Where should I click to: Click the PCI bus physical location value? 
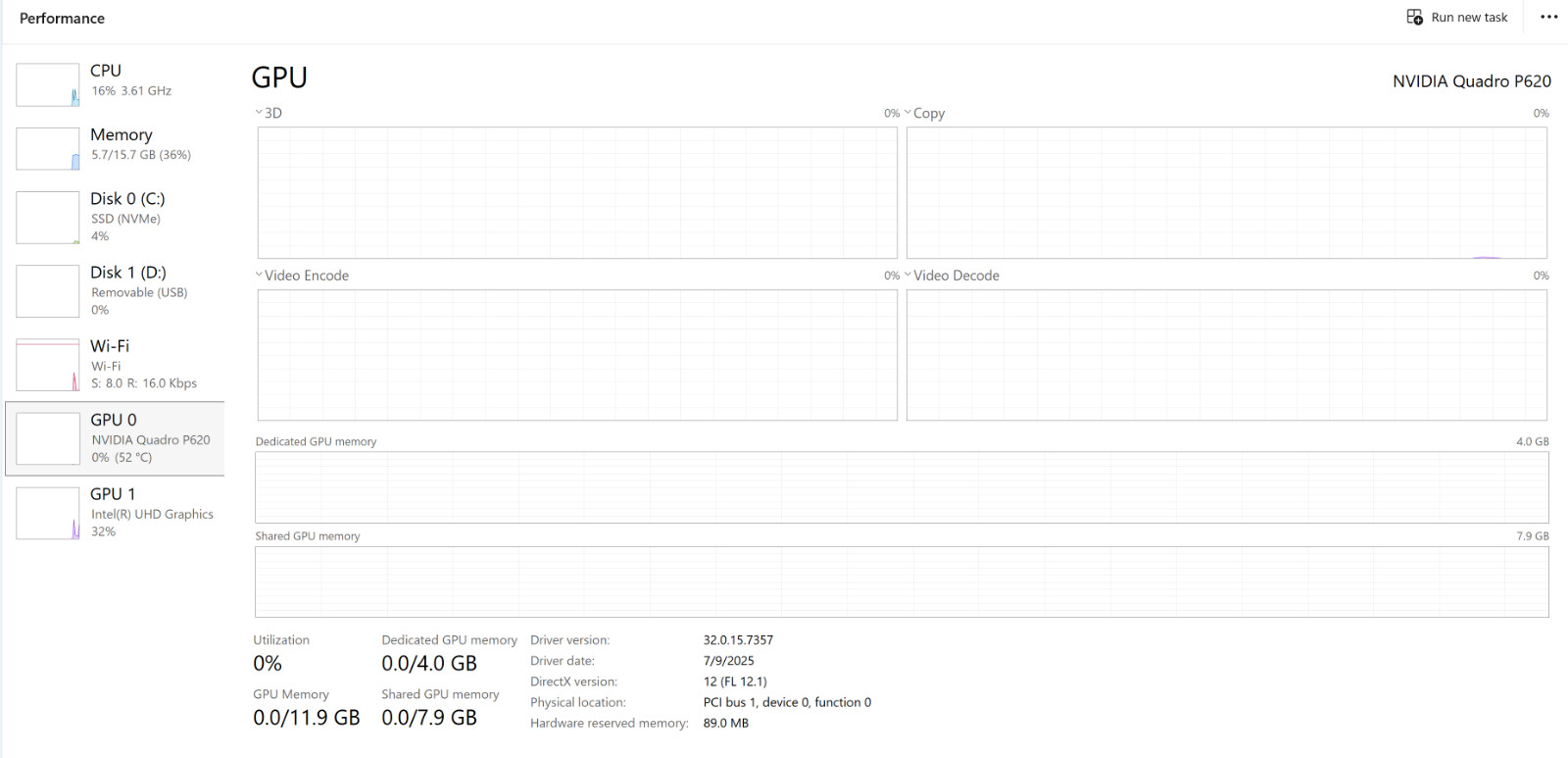787,702
